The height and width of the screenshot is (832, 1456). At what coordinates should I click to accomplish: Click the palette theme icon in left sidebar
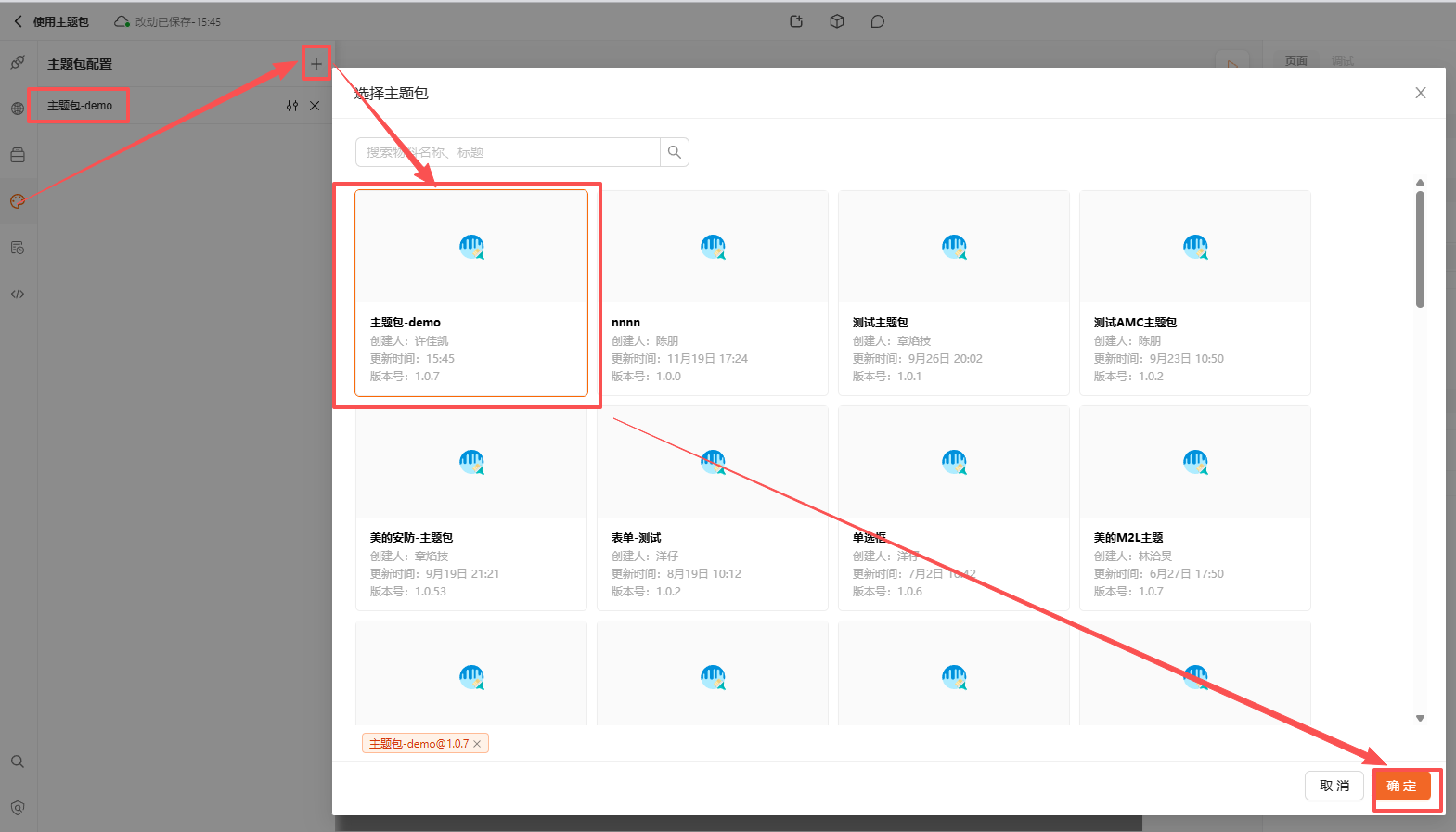[18, 201]
